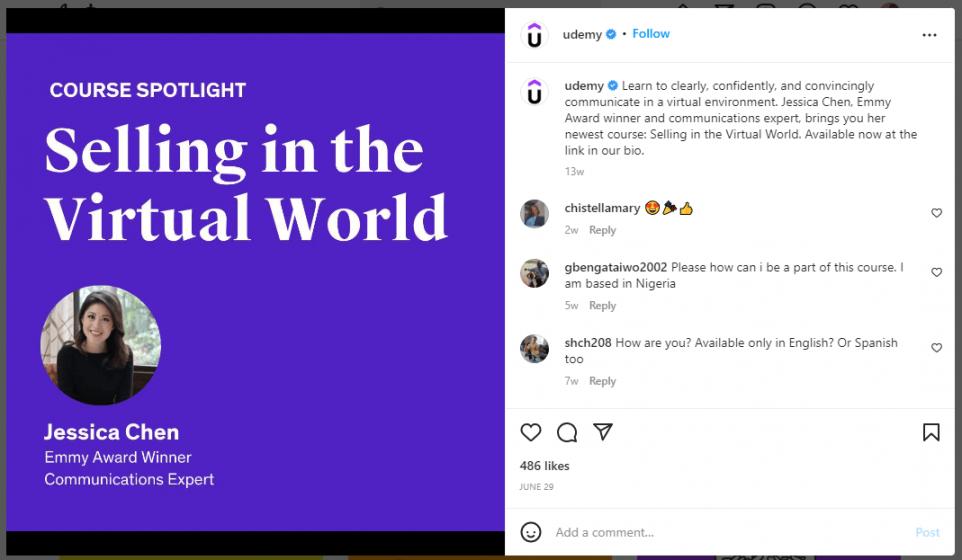Reply to gbengataiwo2002's comment
The width and height of the screenshot is (962, 560).
coord(602,306)
